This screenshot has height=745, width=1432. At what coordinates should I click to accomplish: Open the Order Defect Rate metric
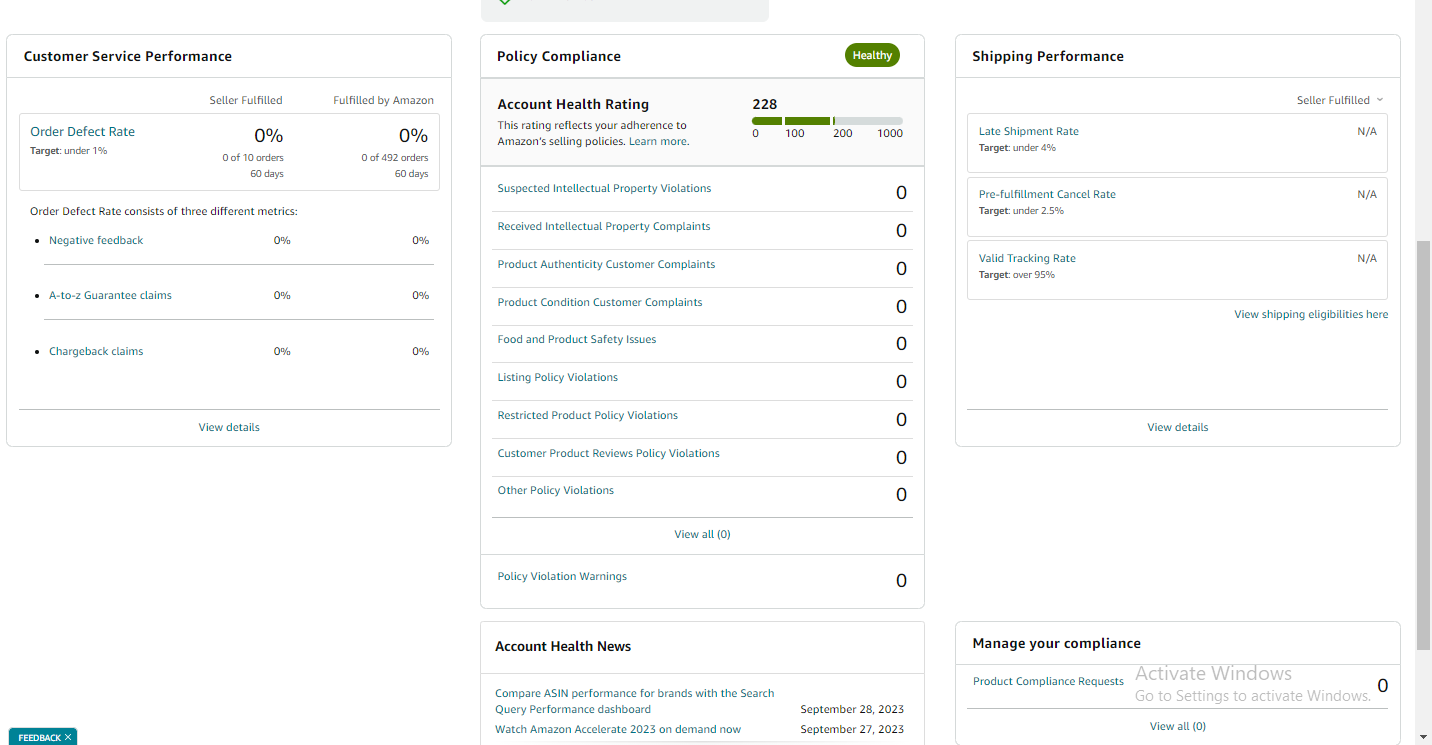point(82,131)
